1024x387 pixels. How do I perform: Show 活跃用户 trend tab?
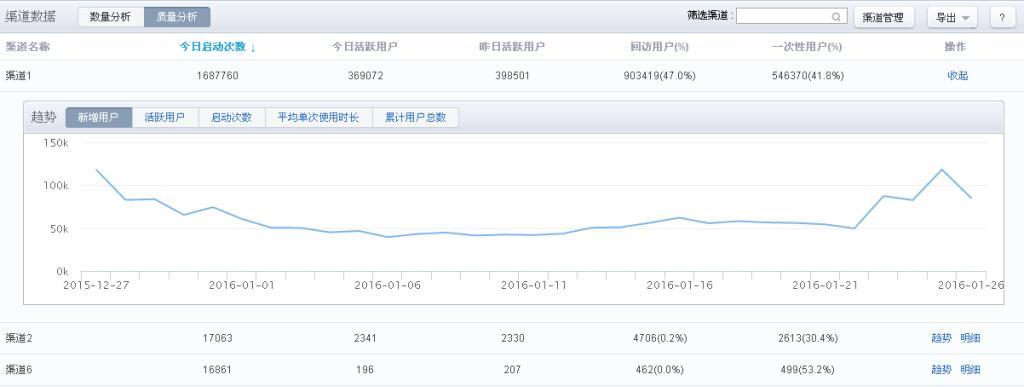[x=165, y=117]
